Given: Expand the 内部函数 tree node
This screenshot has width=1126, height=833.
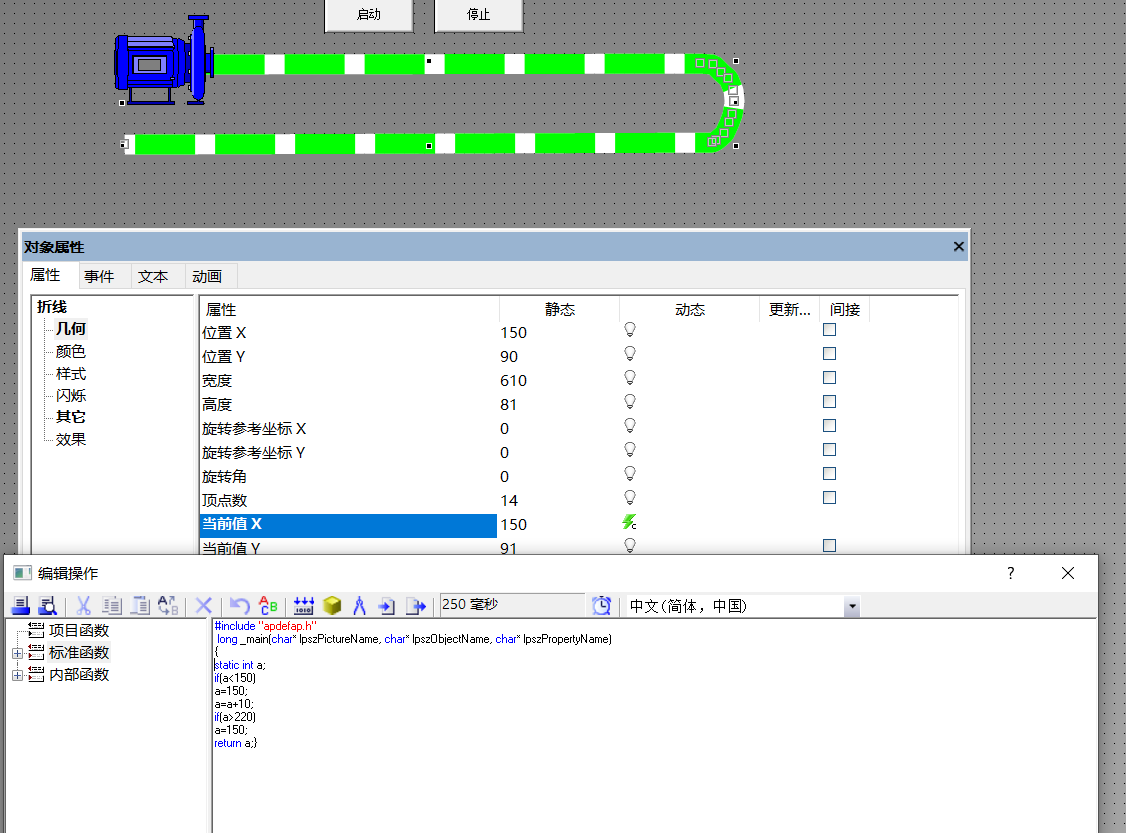Looking at the screenshot, I should click(x=17, y=675).
